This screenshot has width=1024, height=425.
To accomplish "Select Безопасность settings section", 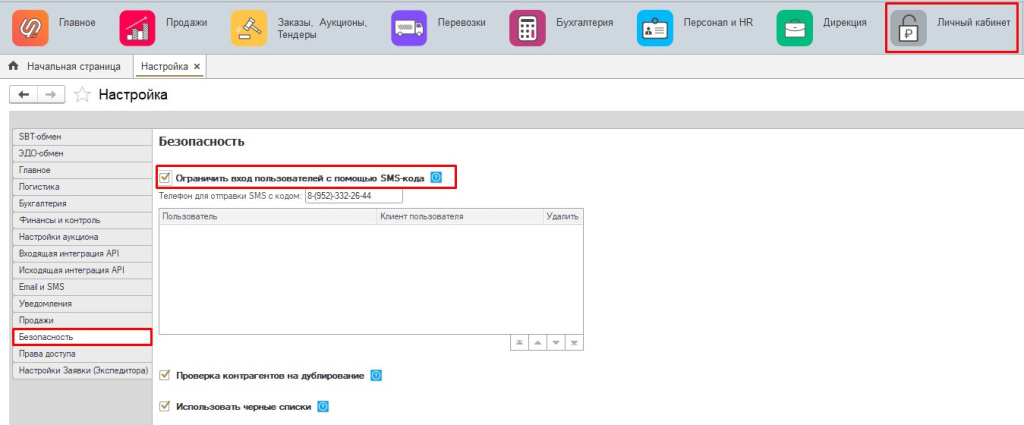I will pos(82,337).
